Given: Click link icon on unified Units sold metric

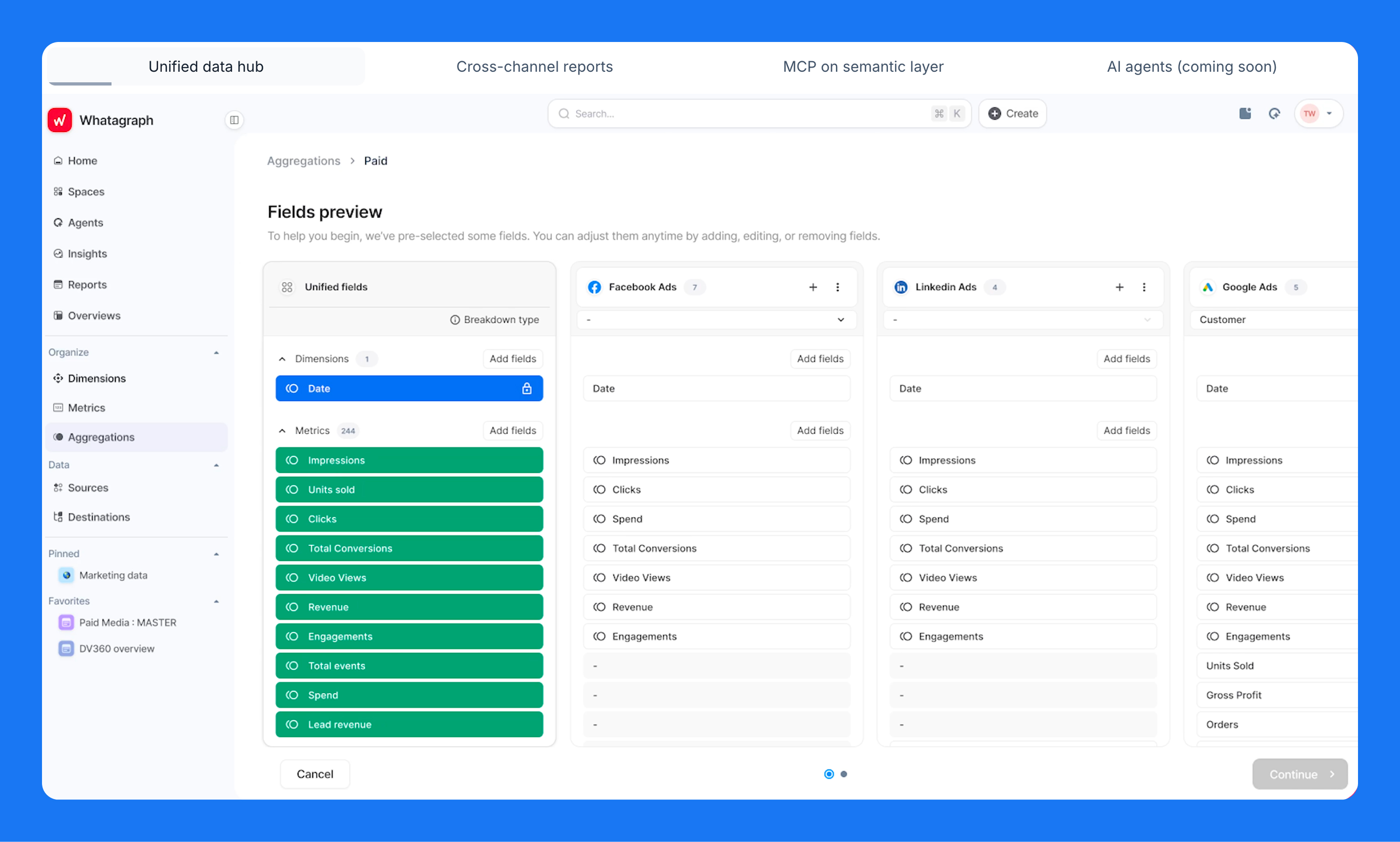Looking at the screenshot, I should [x=292, y=490].
